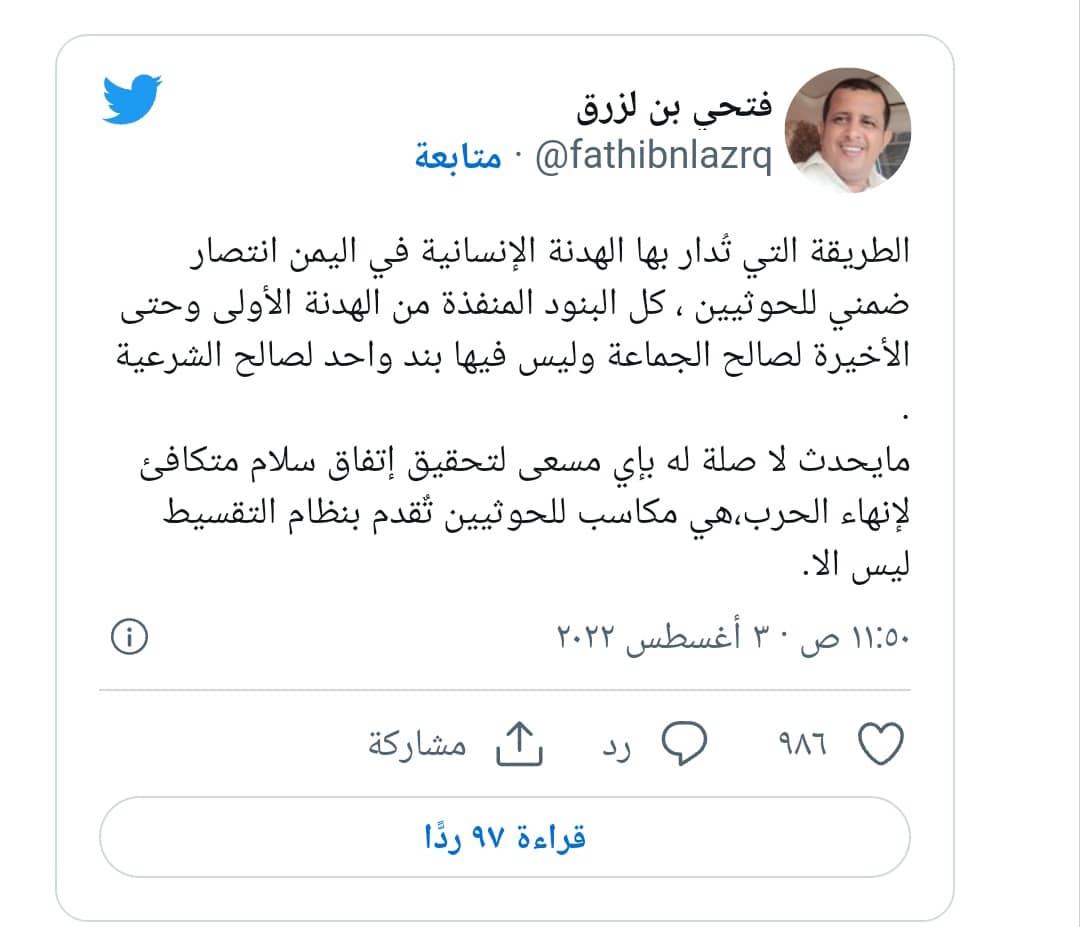Click the divider line above the action buttons
Image resolution: width=1080 pixels, height=927 pixels.
point(505,689)
